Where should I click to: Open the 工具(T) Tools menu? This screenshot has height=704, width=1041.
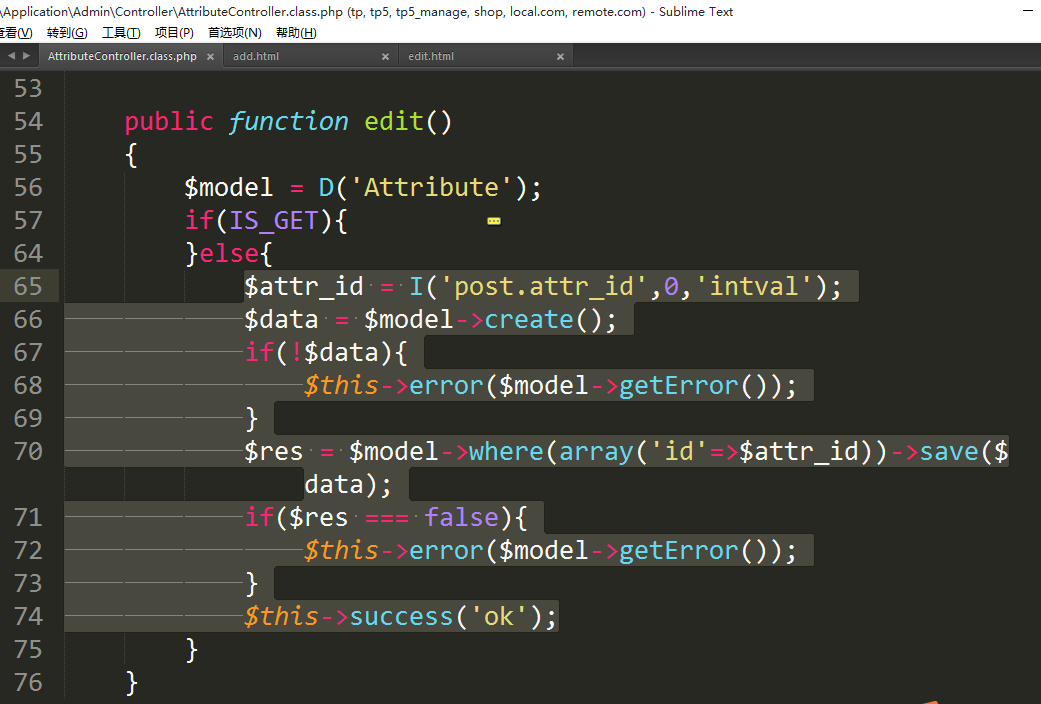121,33
